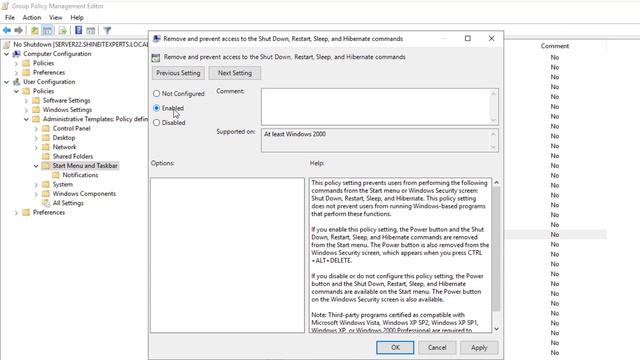Select the System tree item
This screenshot has width=640, height=360.
pyautogui.click(x=62, y=184)
